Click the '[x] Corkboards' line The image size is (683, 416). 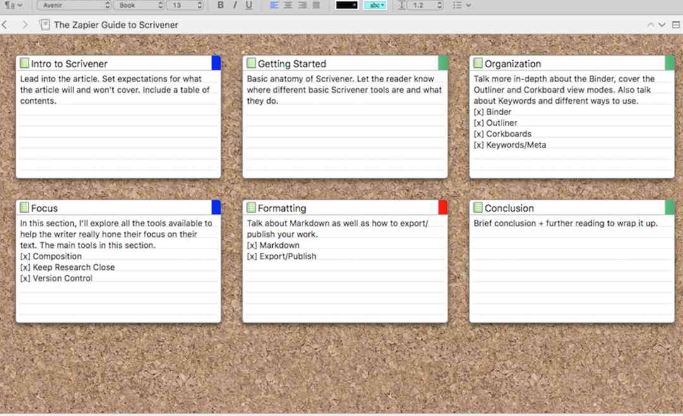pyautogui.click(x=503, y=134)
